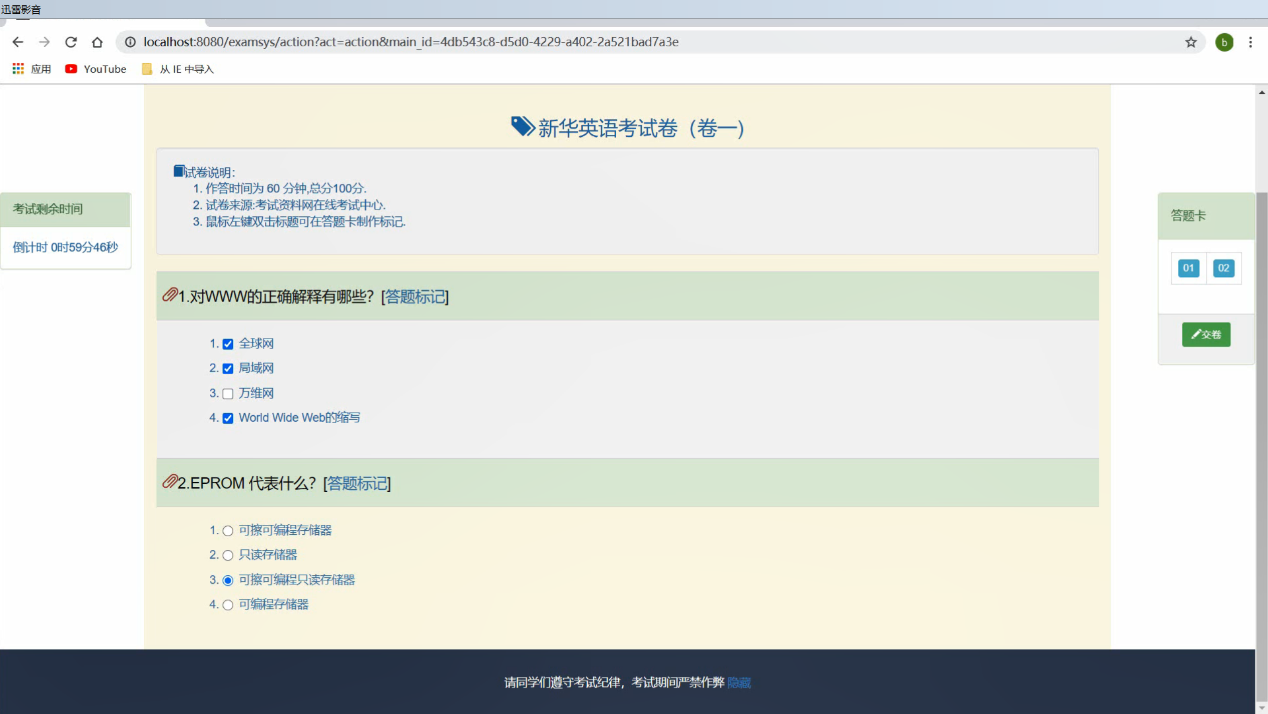Bookmark this page with the star icon
Screen dimensions: 1268x714
1191,42
